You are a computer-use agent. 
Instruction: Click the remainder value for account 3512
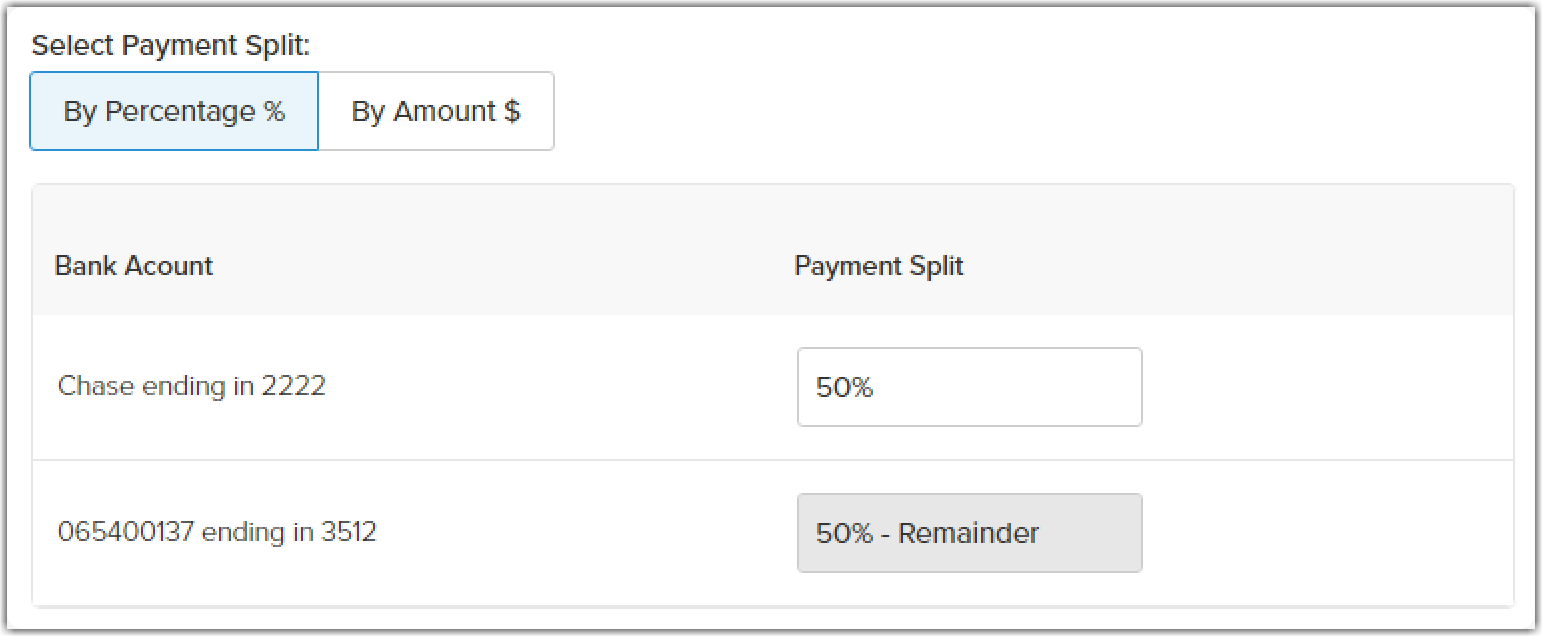point(969,533)
